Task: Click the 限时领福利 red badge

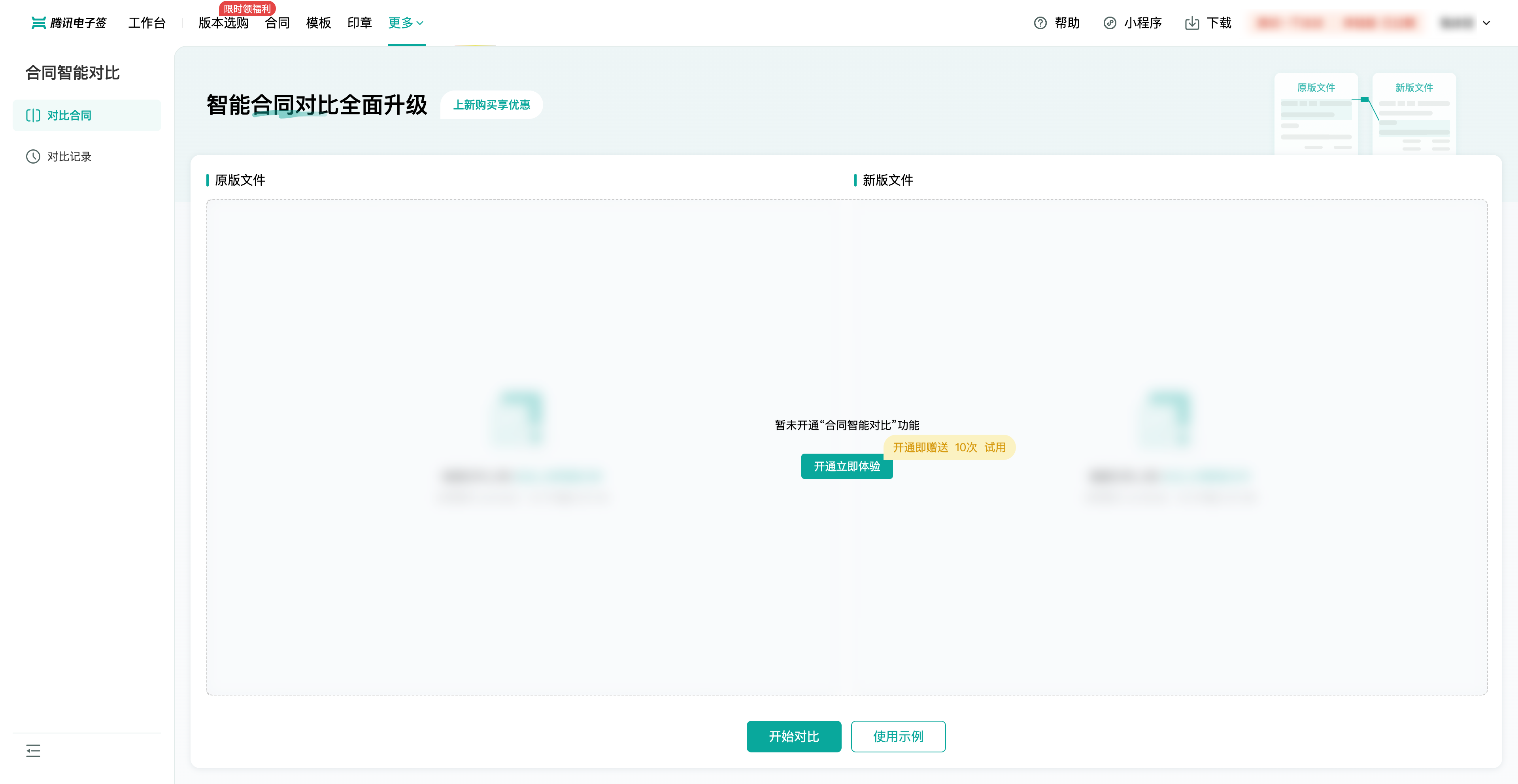Action: [247, 8]
